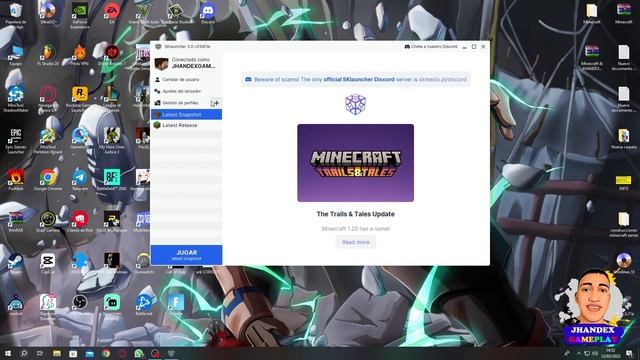
Task: Open the Battle.net desktop shortcut
Action: (x=144, y=305)
